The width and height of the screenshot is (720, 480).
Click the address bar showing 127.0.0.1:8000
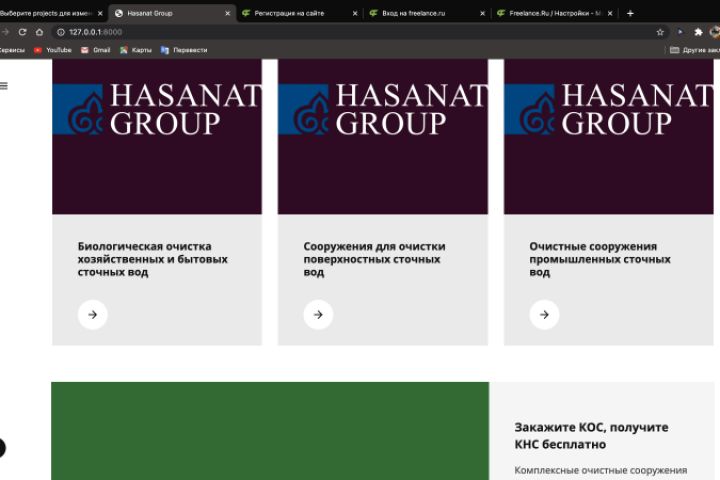tap(360, 32)
